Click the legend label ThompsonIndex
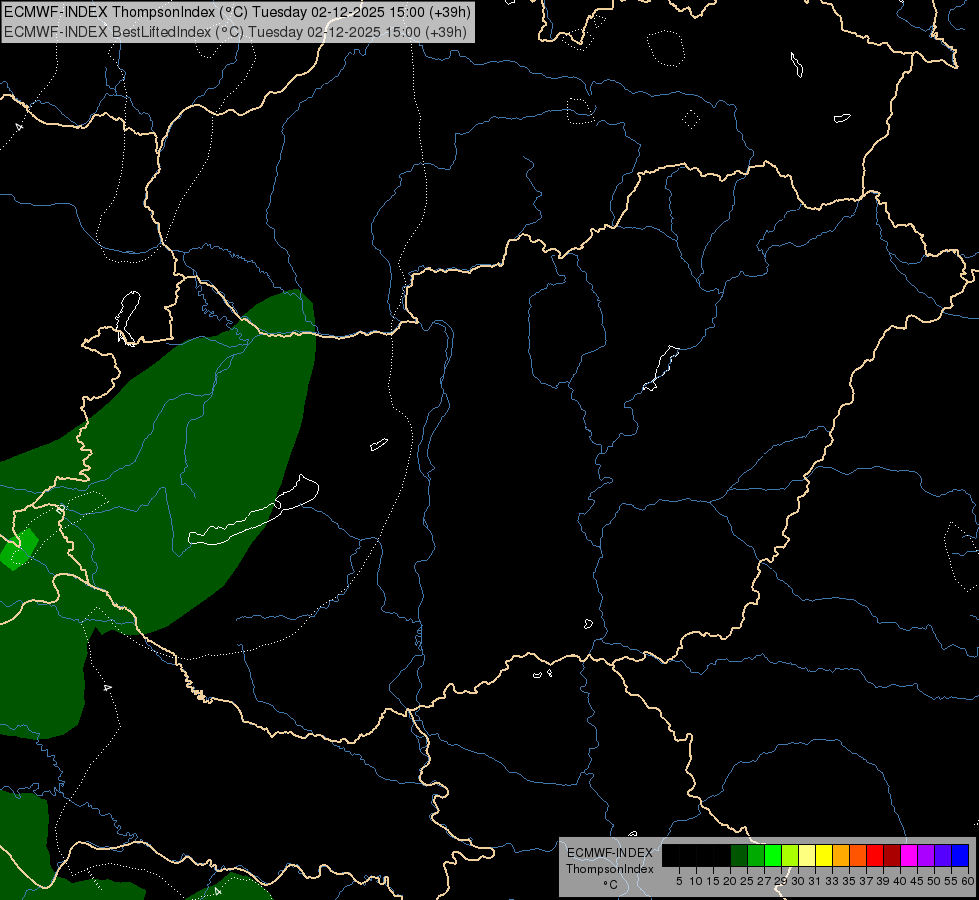979x900 pixels. pos(610,869)
